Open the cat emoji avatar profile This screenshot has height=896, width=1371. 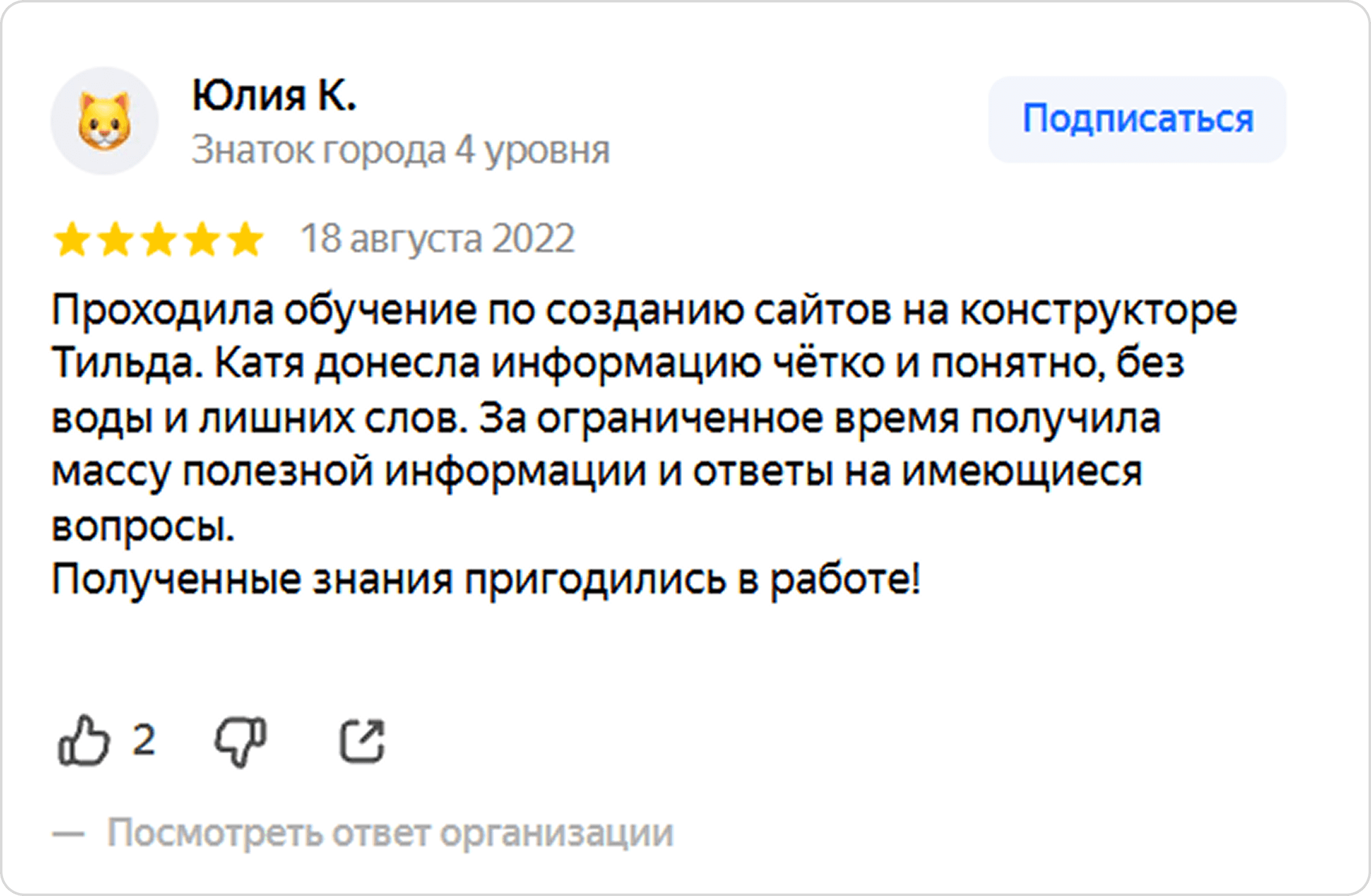(x=105, y=121)
